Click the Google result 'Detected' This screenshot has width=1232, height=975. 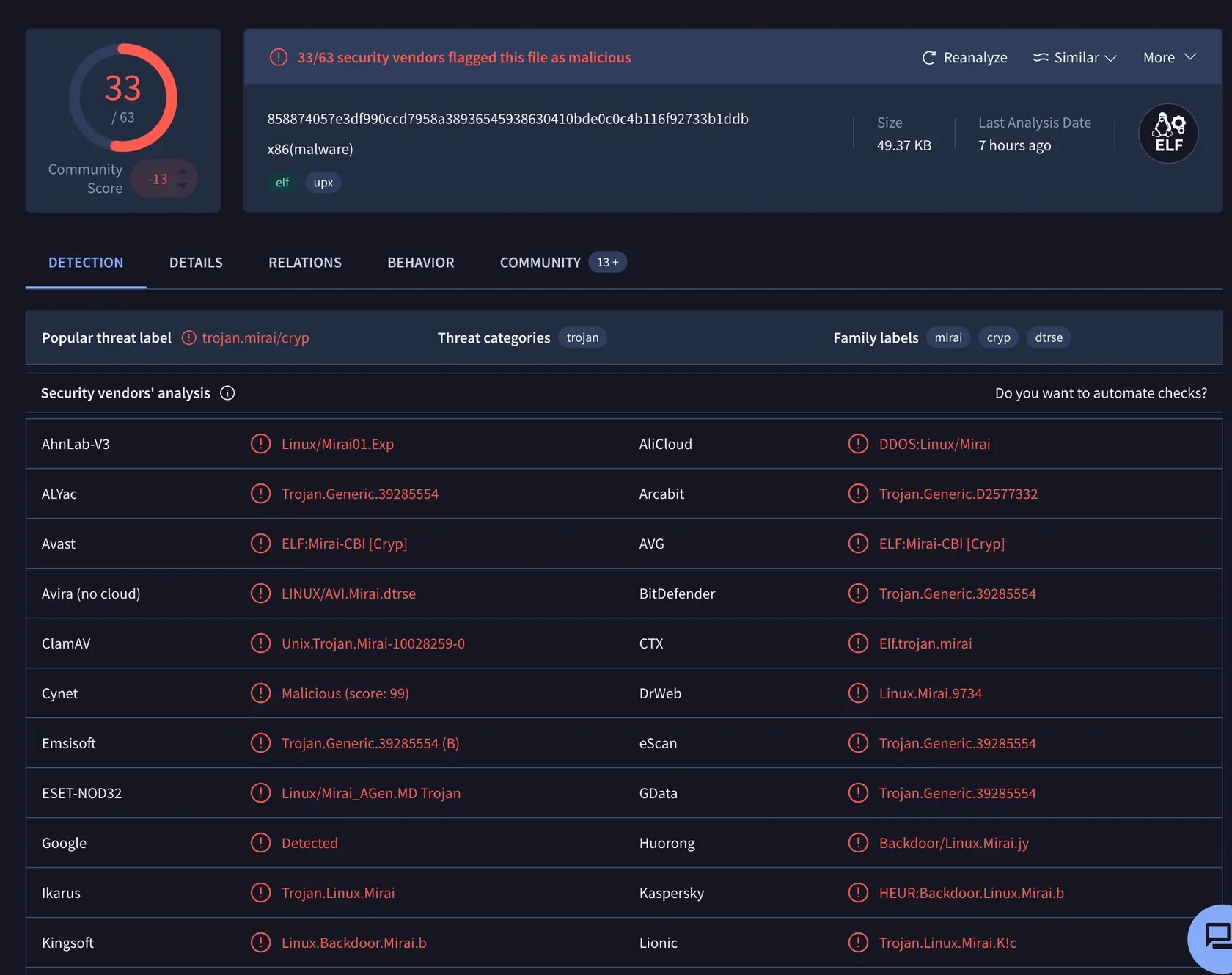309,843
